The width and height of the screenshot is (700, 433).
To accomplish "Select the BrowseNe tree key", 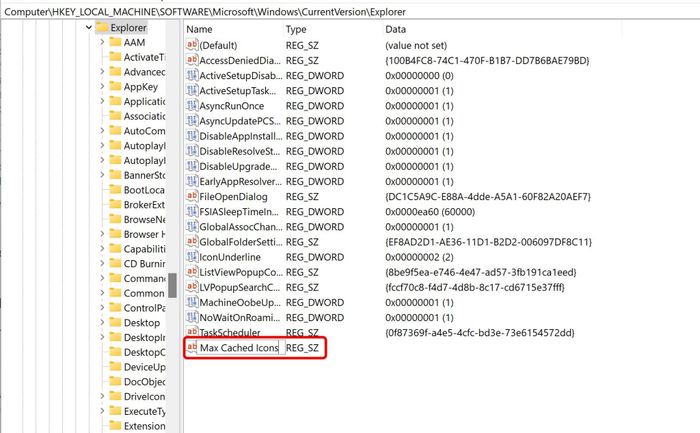I will click(x=144, y=219).
